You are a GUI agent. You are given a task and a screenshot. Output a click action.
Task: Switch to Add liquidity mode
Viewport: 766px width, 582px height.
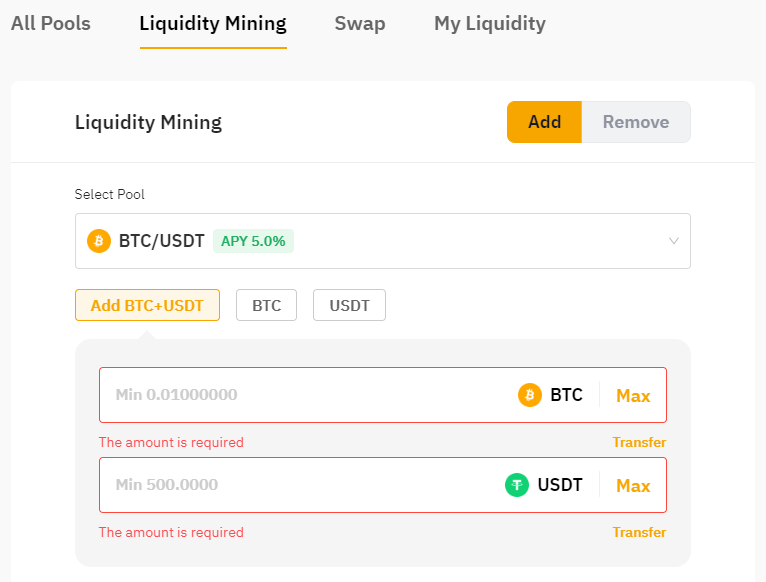[544, 122]
